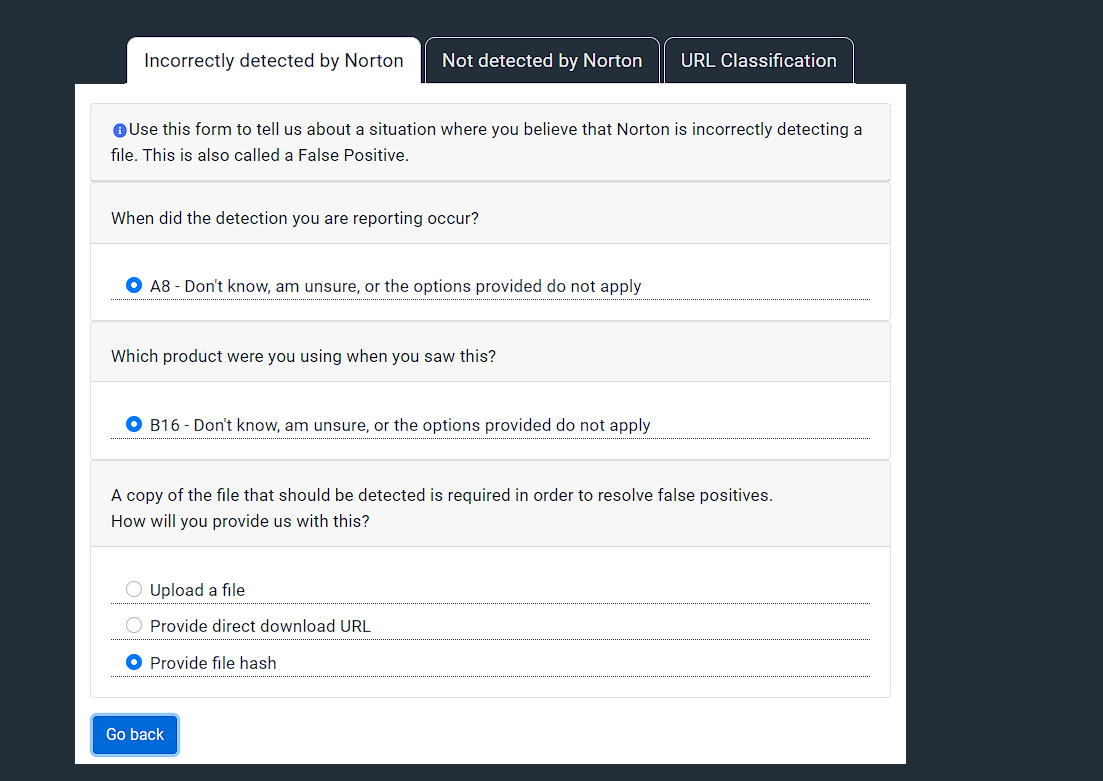Select the Provide file hash radio button
Viewport: 1103px width, 781px height.
click(134, 662)
